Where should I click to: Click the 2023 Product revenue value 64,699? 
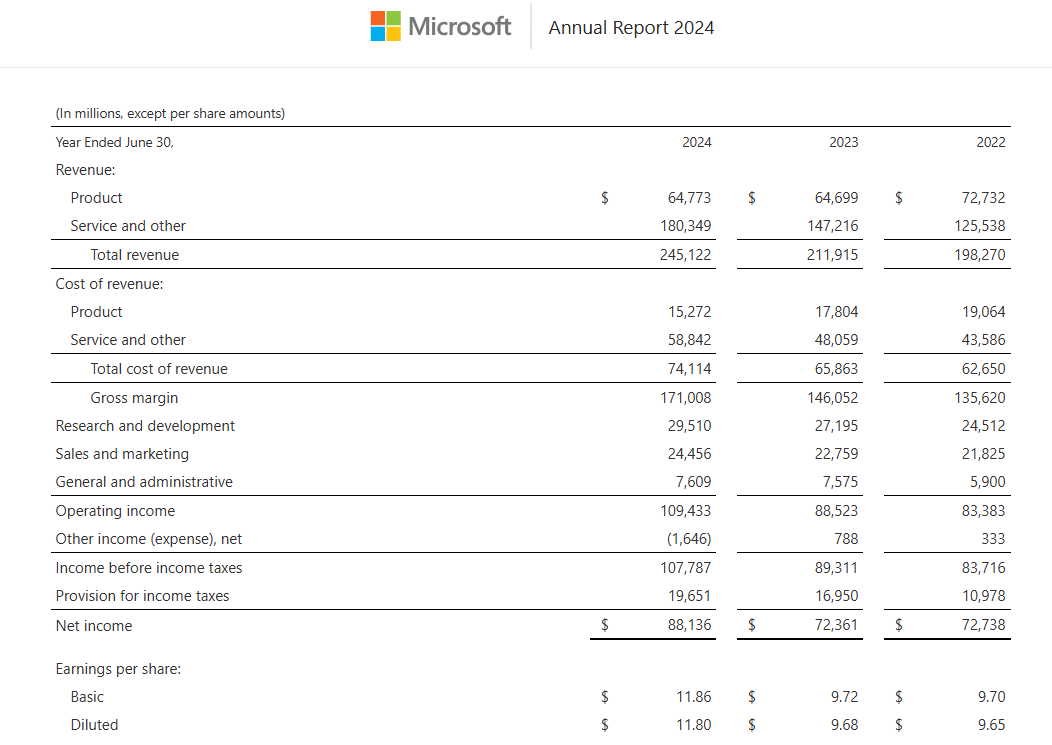pos(836,198)
